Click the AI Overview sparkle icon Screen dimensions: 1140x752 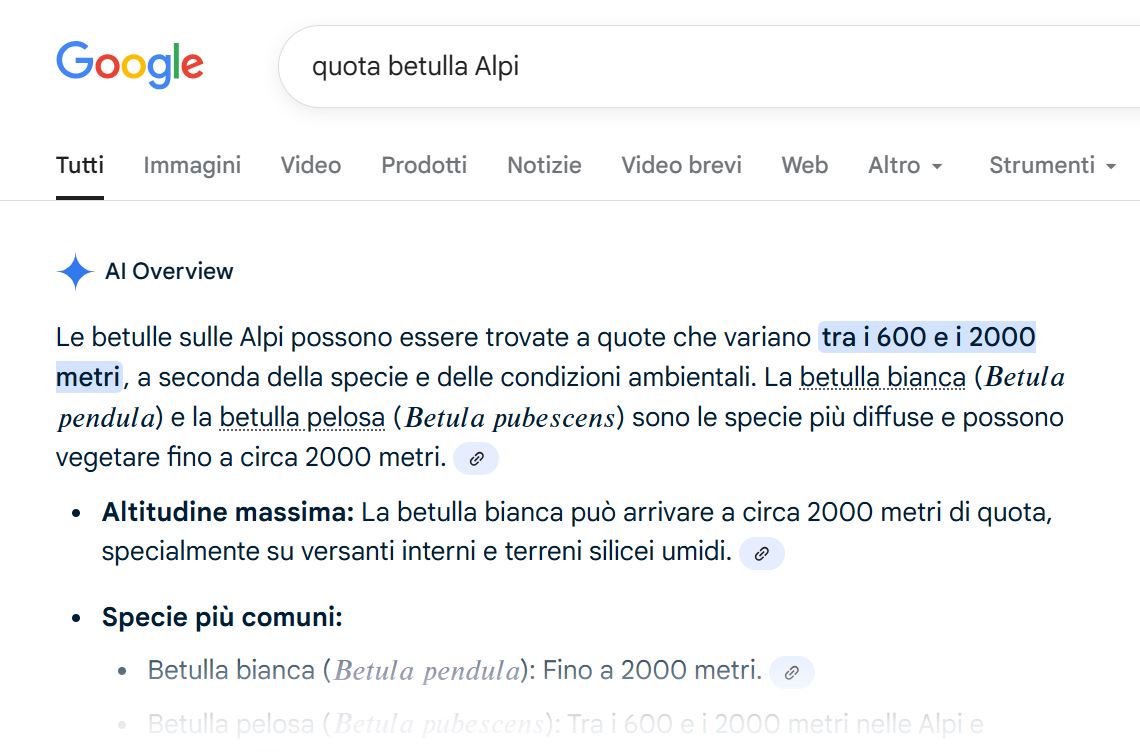tap(75, 271)
